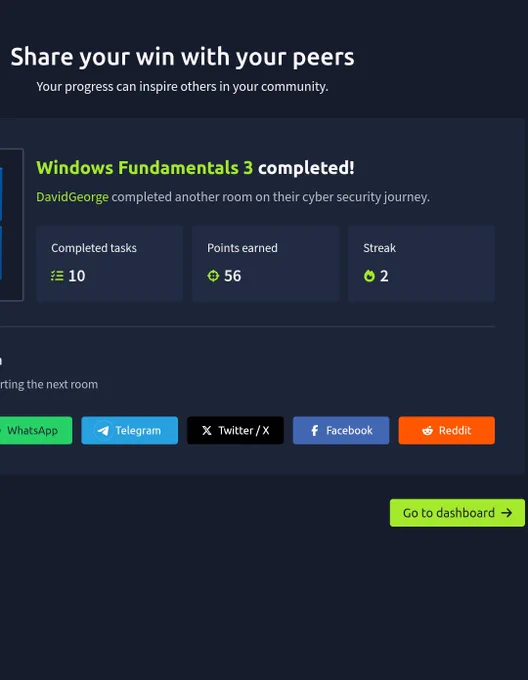528x680 pixels.
Task: Click the Telegram paper plane icon
Action: [x=103, y=431]
